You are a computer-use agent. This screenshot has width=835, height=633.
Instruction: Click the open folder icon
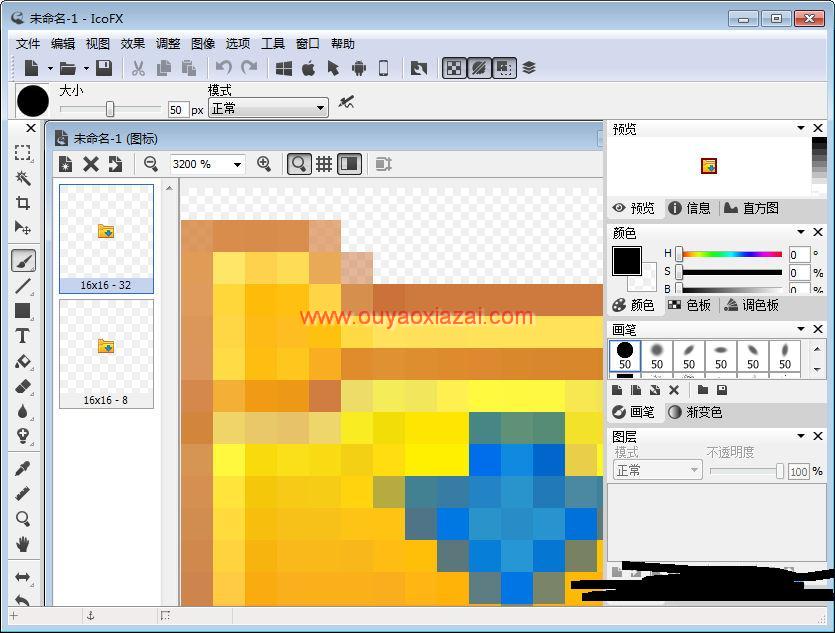(x=67, y=68)
